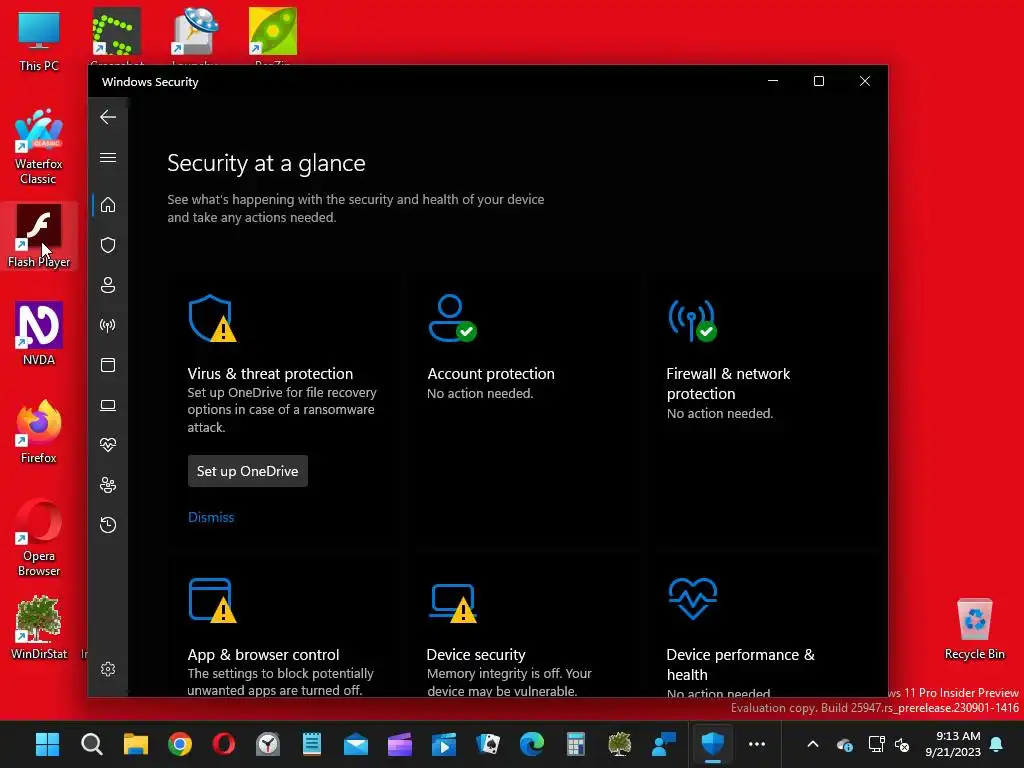Image resolution: width=1024 pixels, height=768 pixels.
Task: Click the Device security tile icon
Action: (x=453, y=603)
